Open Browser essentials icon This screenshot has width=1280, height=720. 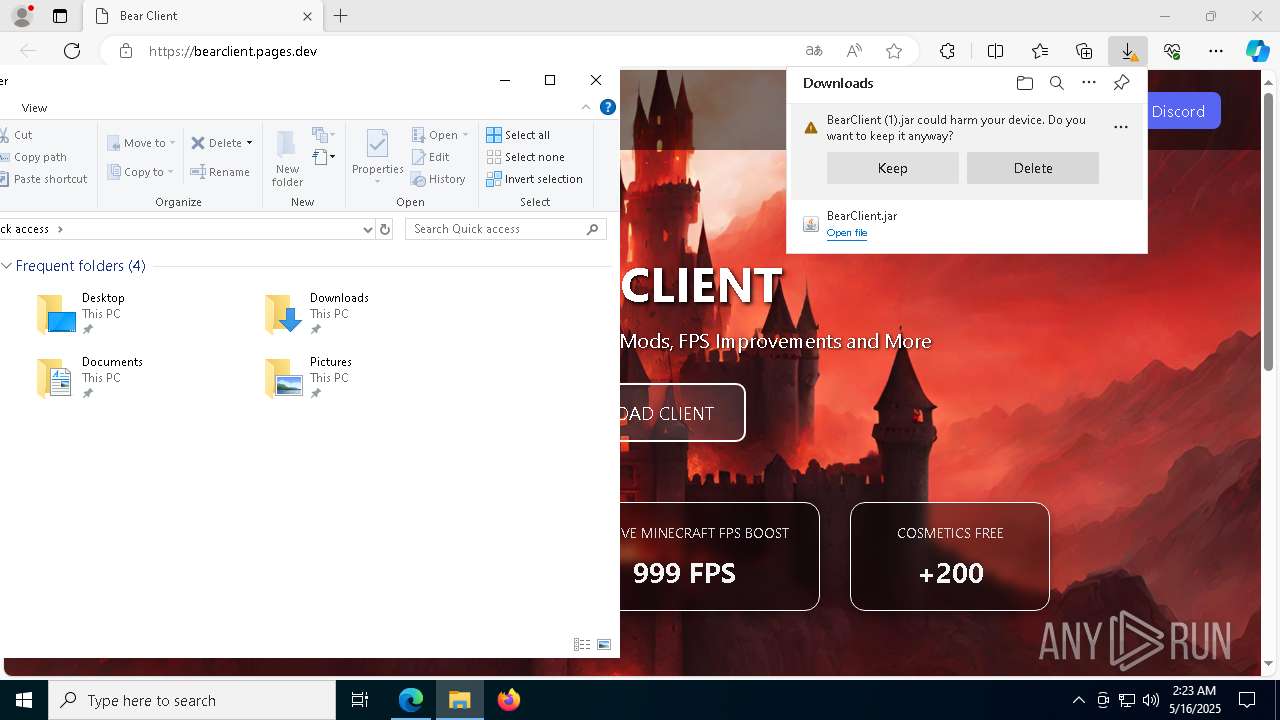[1172, 51]
